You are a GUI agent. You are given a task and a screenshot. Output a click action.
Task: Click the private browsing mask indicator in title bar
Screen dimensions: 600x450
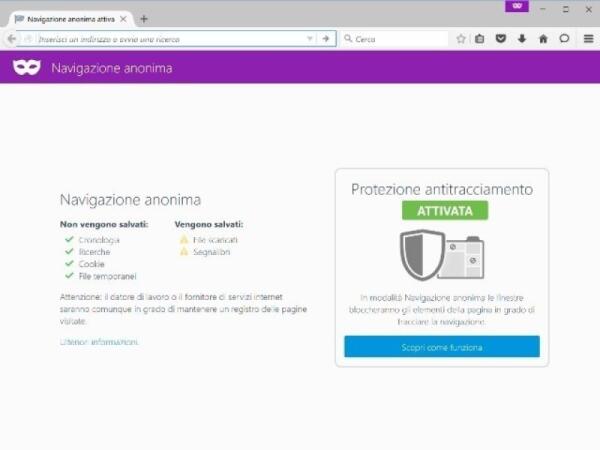[x=517, y=6]
